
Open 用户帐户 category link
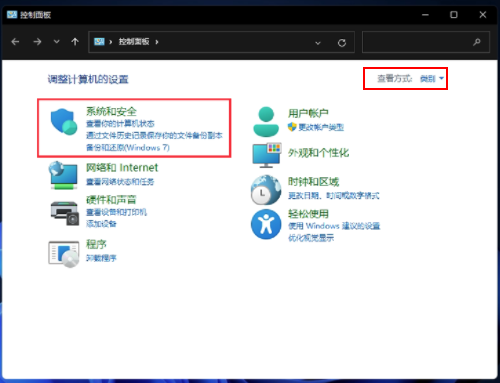(308, 113)
